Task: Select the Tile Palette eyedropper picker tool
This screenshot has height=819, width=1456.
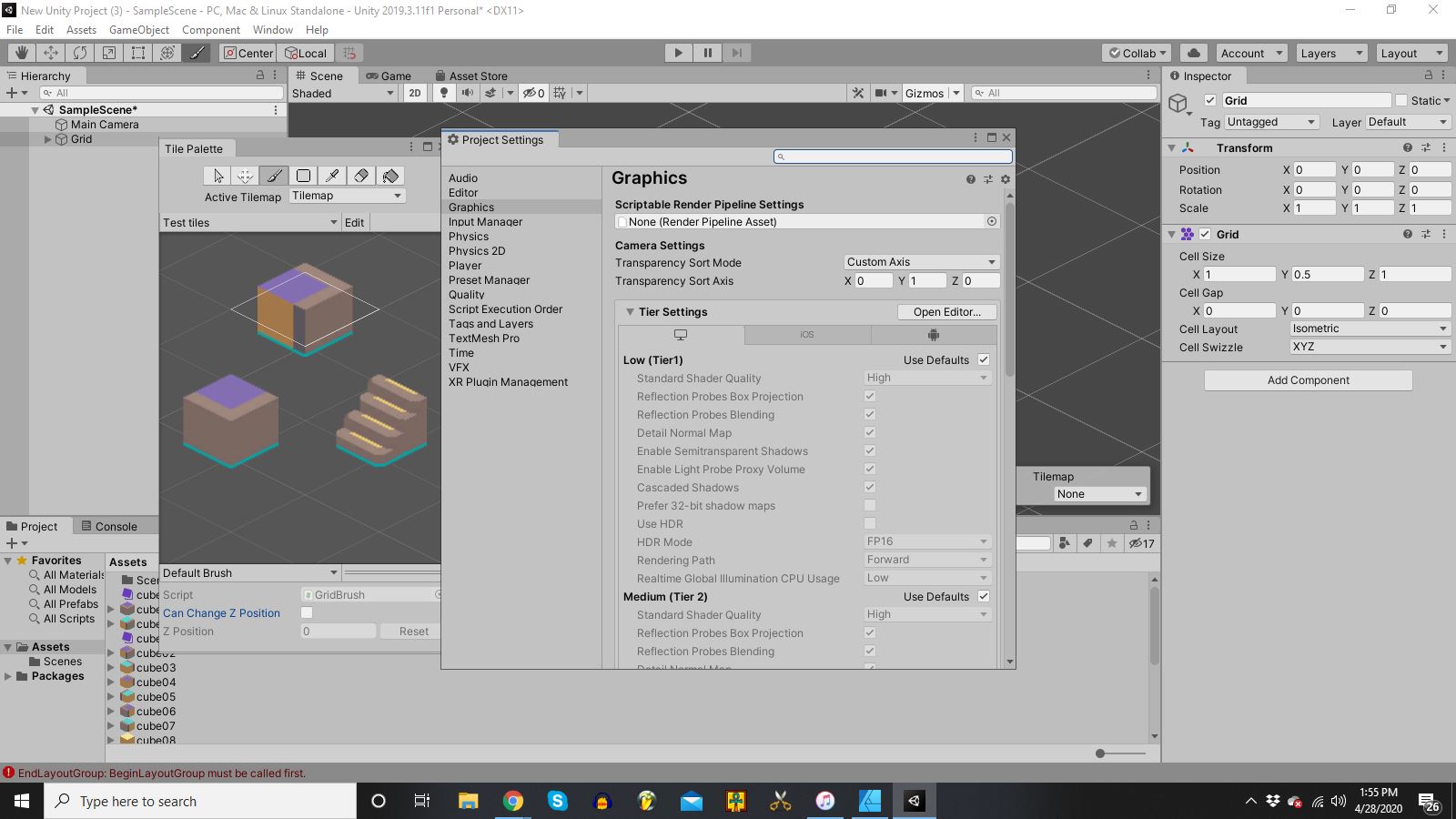Action: tap(332, 176)
